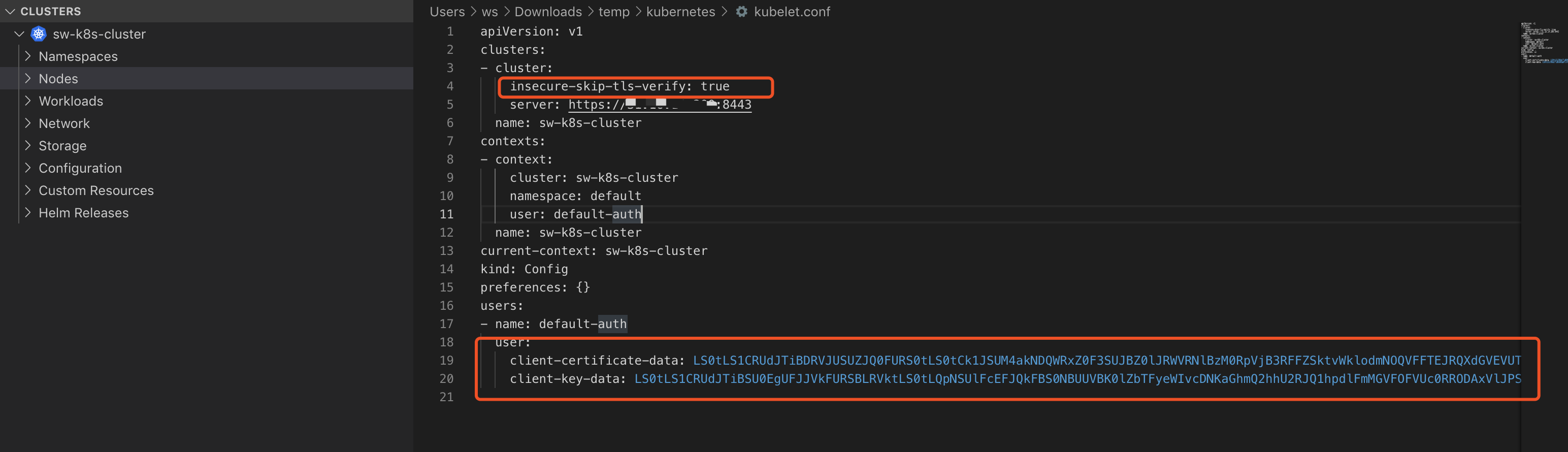Click the gear icon before kubelet.conf
This screenshot has height=452, width=1568.
(x=741, y=12)
